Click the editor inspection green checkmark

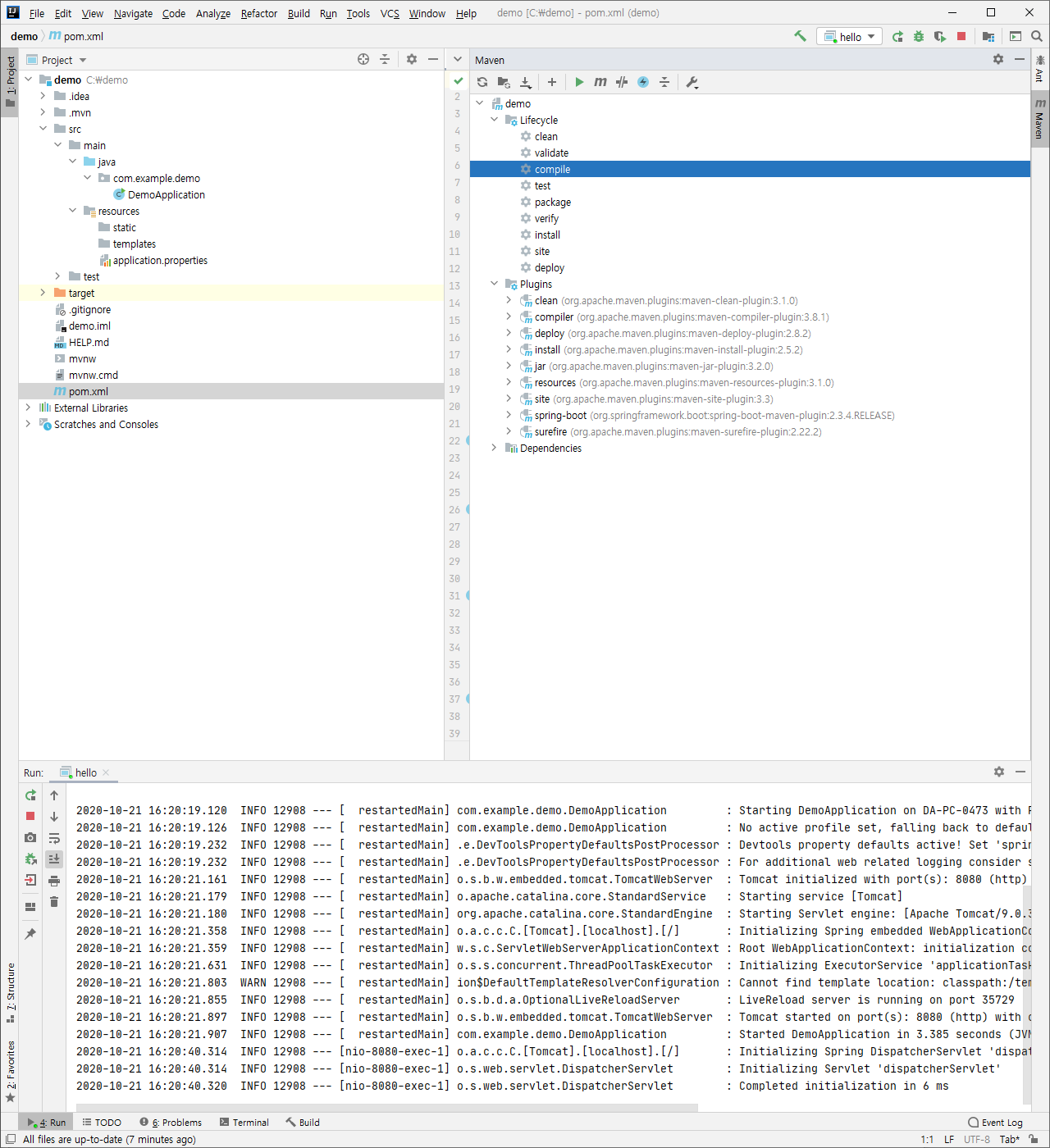tap(458, 80)
